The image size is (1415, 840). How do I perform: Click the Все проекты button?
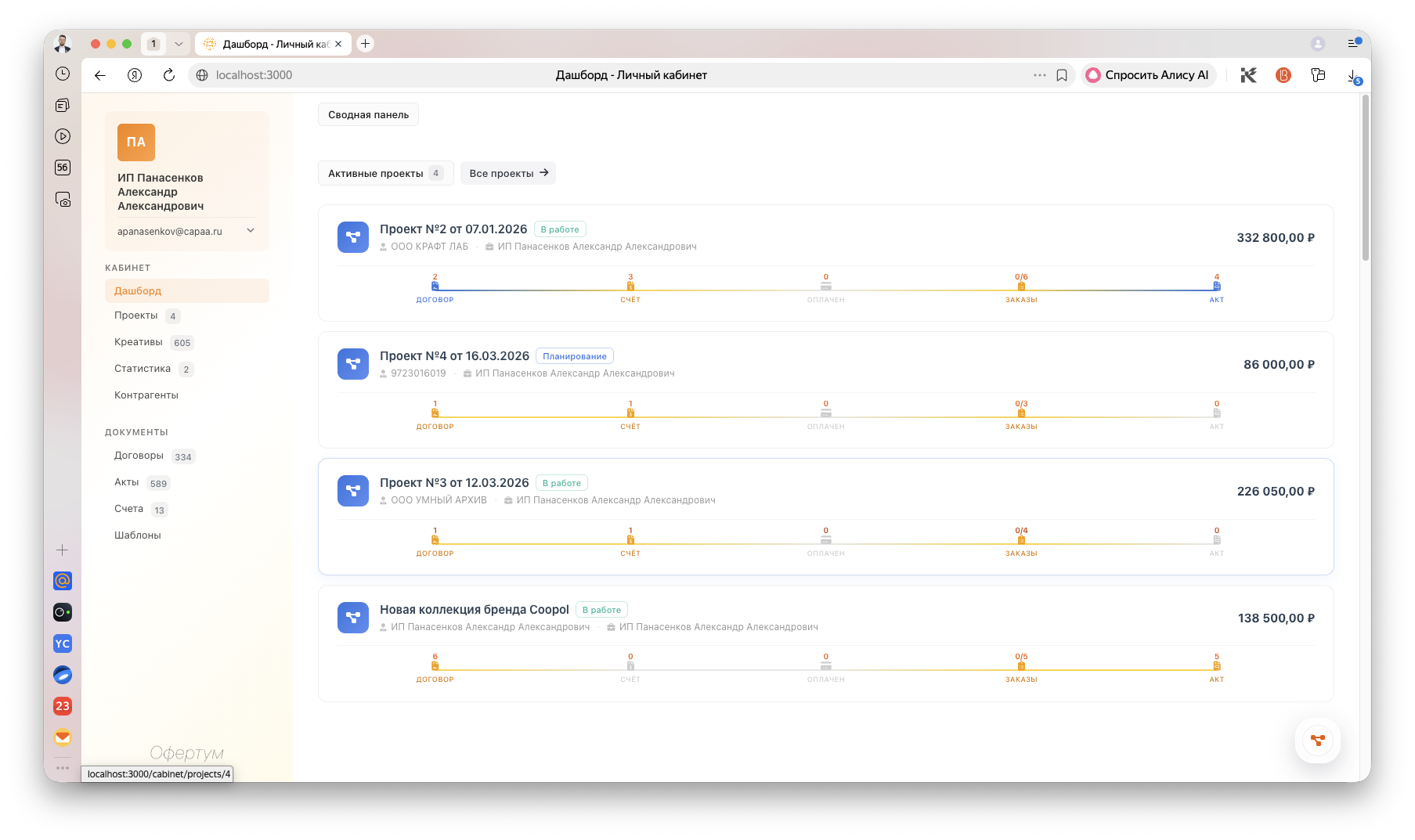[508, 173]
